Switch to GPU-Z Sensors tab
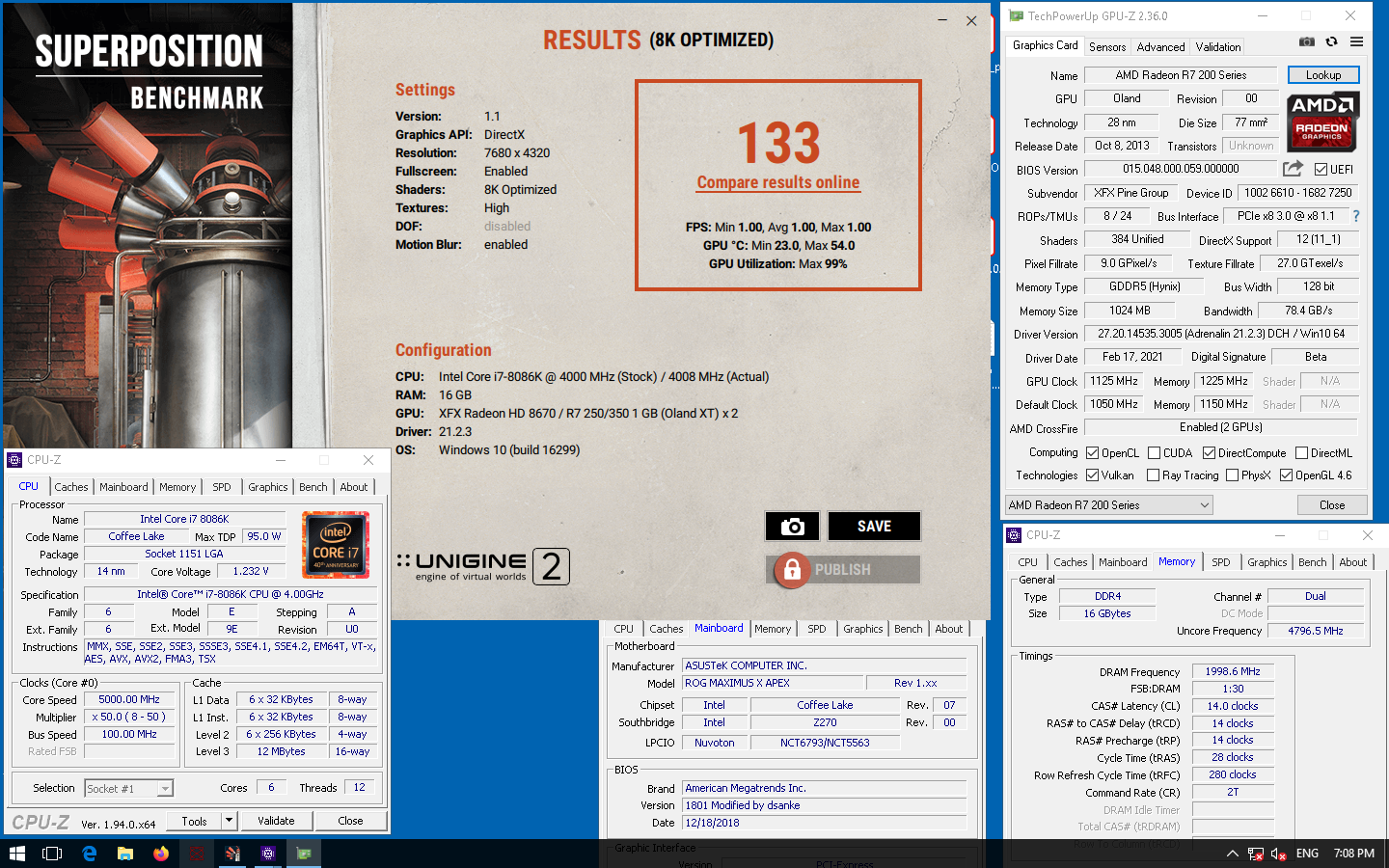The image size is (1389, 868). tap(1107, 46)
